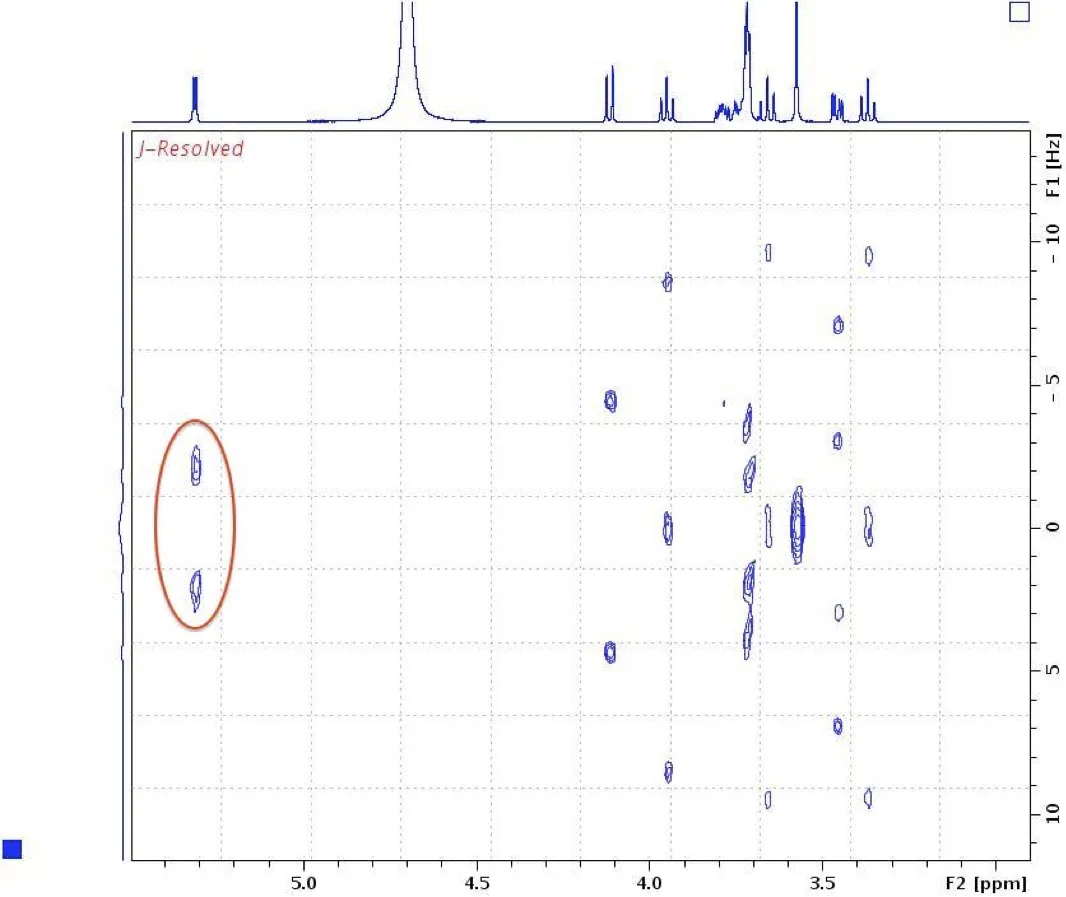
Task: Click the large central contour peak near 3.57 ppm
Action: pyautogui.click(x=797, y=525)
